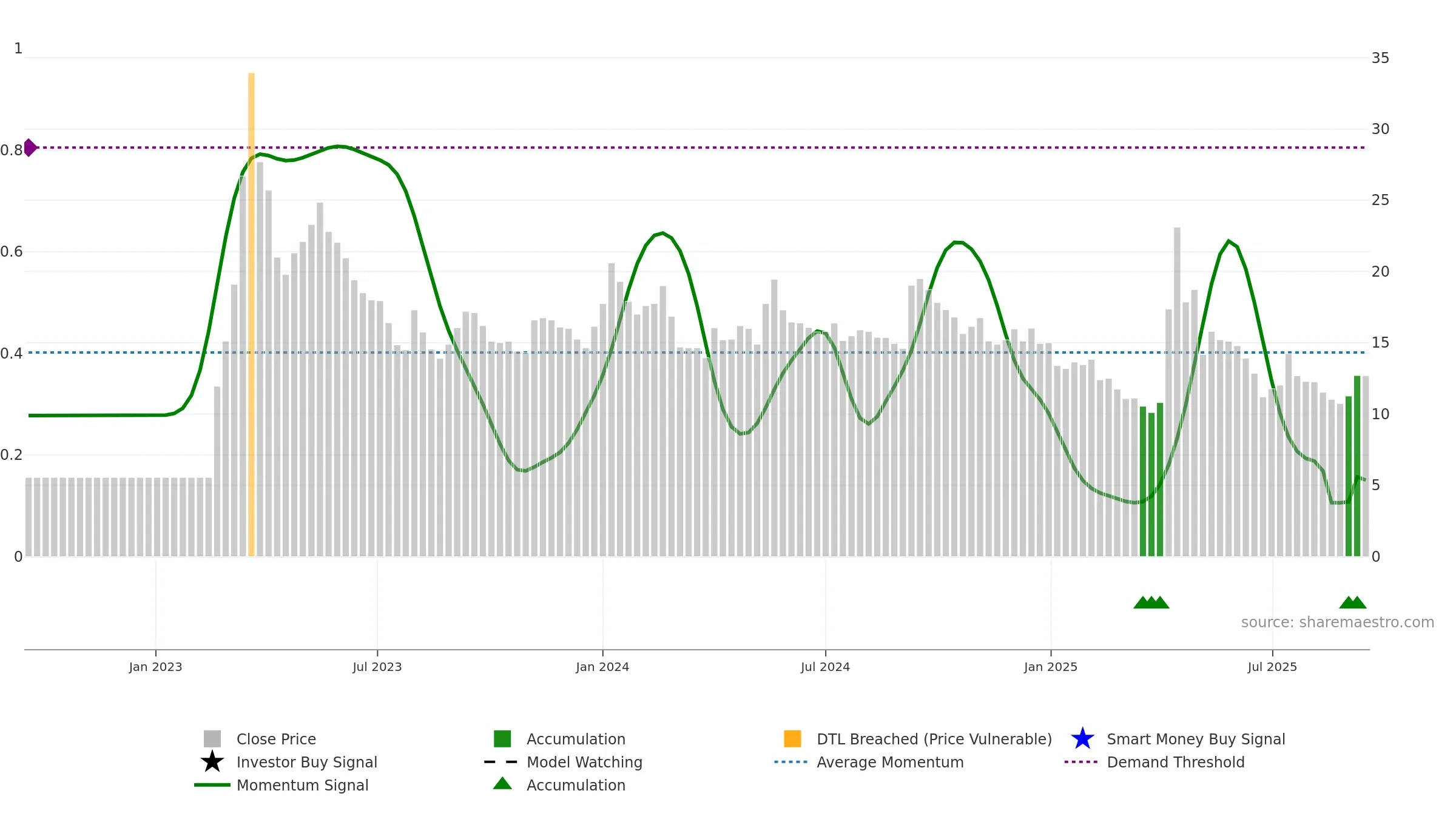The image size is (1456, 819).
Task: Click the orange DTL Breached bar on chart
Action: pyautogui.click(x=251, y=314)
